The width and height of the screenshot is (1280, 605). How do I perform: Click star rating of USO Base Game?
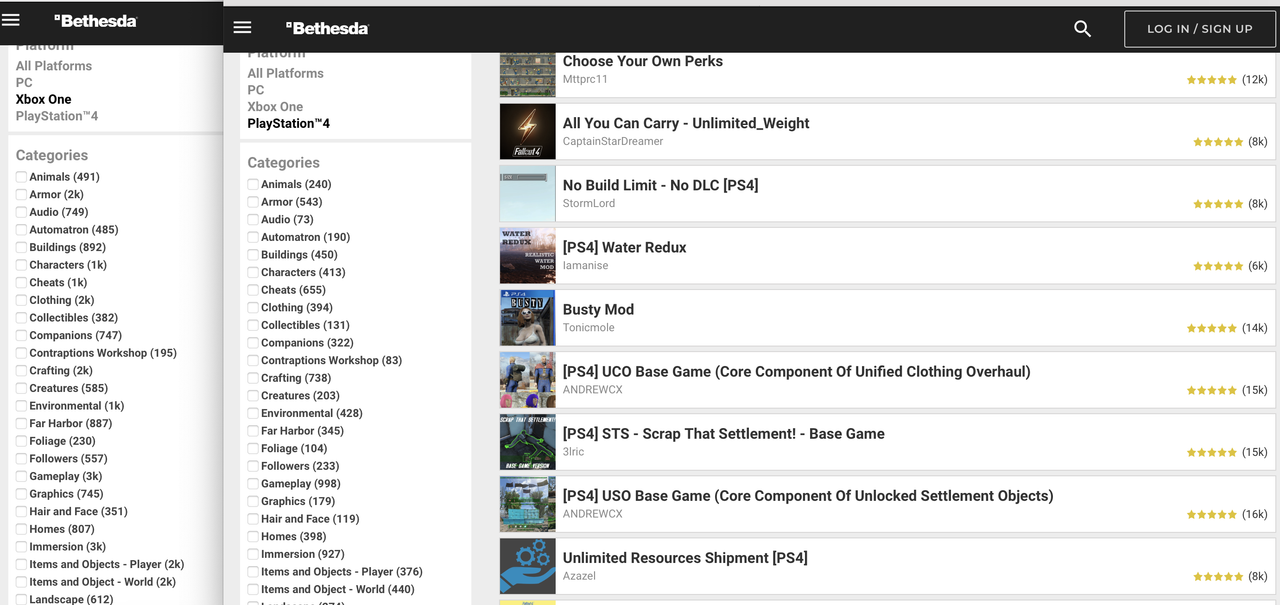click(1212, 514)
